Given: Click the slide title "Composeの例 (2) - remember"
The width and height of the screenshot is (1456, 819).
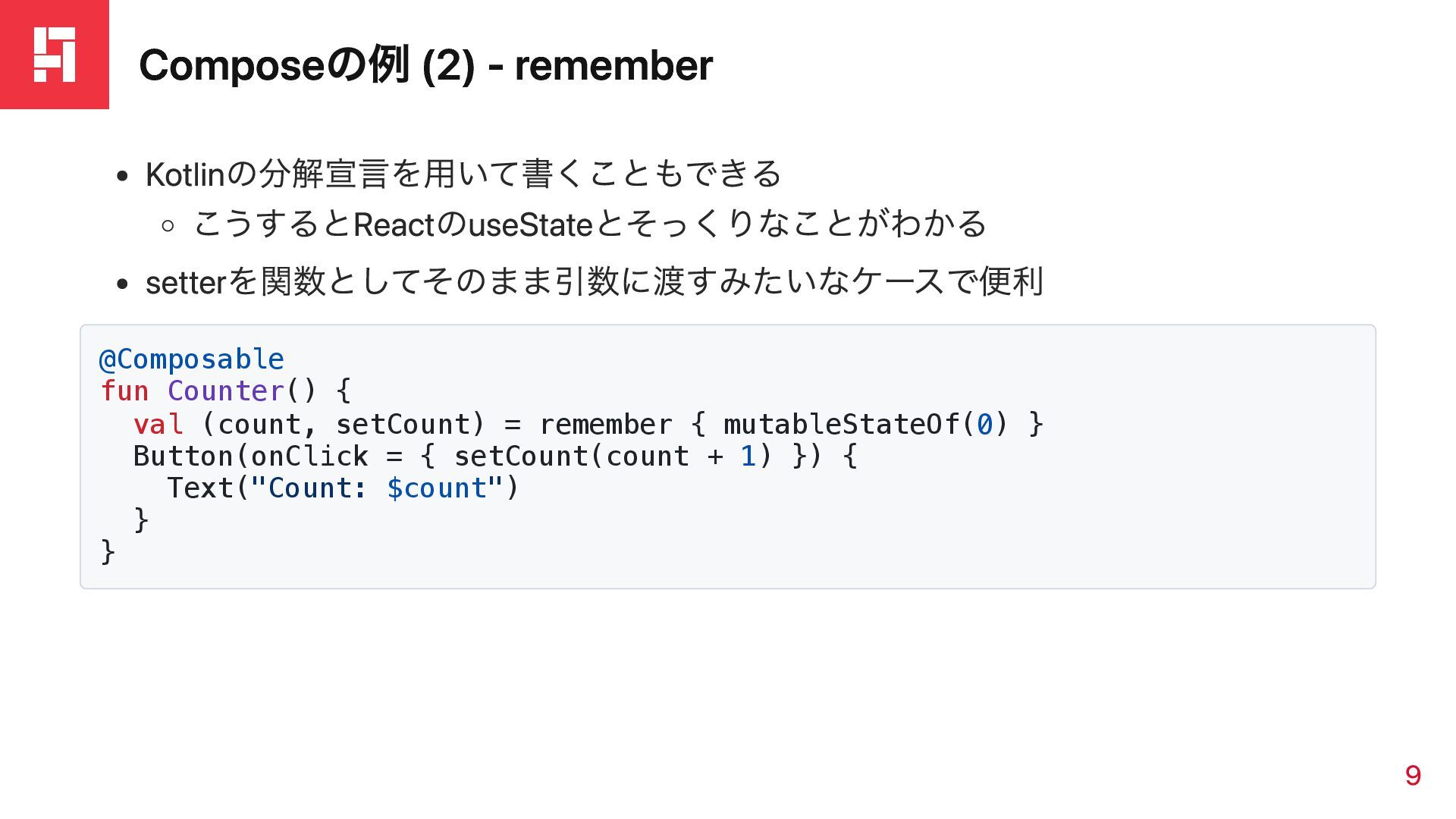Looking at the screenshot, I should (425, 65).
